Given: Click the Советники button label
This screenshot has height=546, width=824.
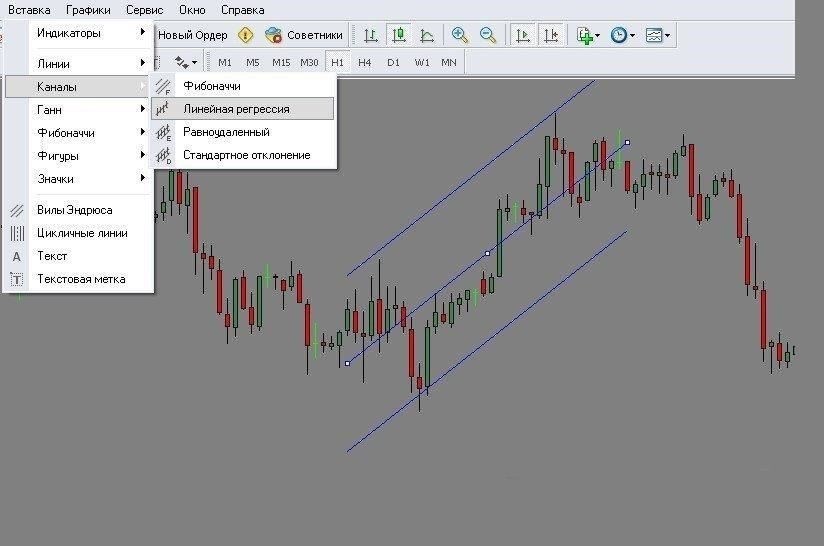Looking at the screenshot, I should [315, 35].
